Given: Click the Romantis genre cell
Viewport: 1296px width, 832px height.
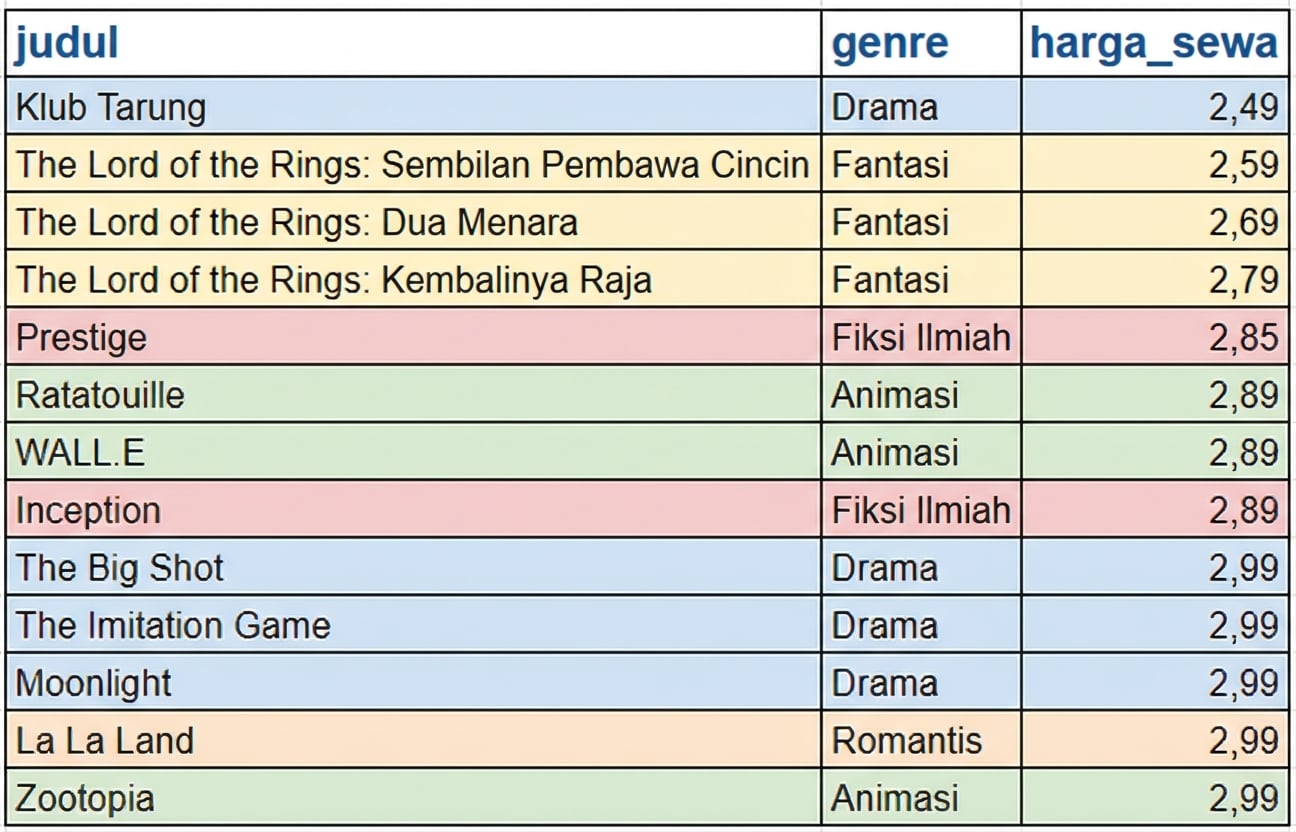Looking at the screenshot, I should click(x=906, y=741).
